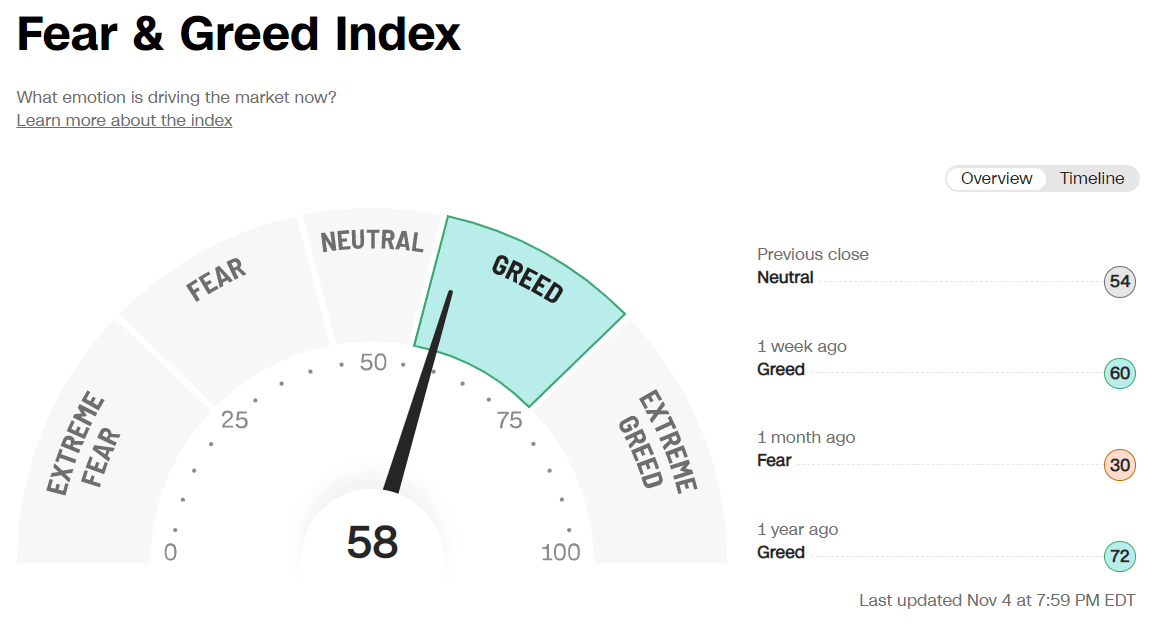The width and height of the screenshot is (1159, 631).
Task: Click the Last updated timestamp text
Action: coord(997,600)
